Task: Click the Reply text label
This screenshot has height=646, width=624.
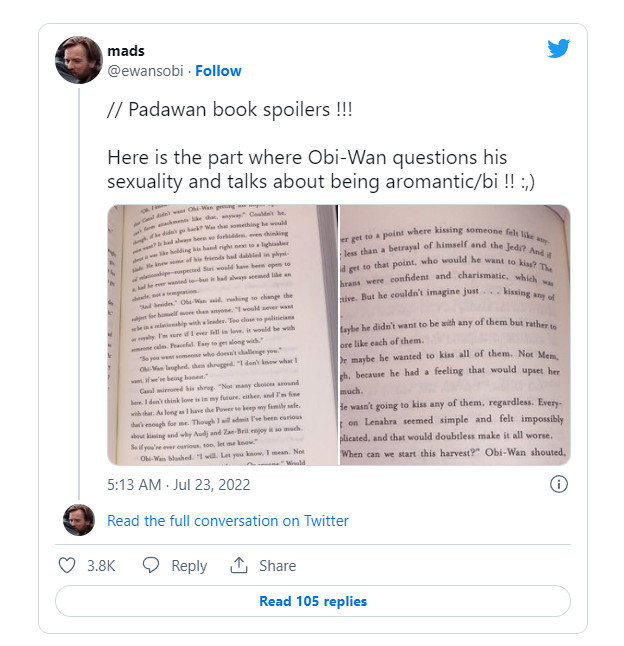Action: pyautogui.click(x=189, y=566)
